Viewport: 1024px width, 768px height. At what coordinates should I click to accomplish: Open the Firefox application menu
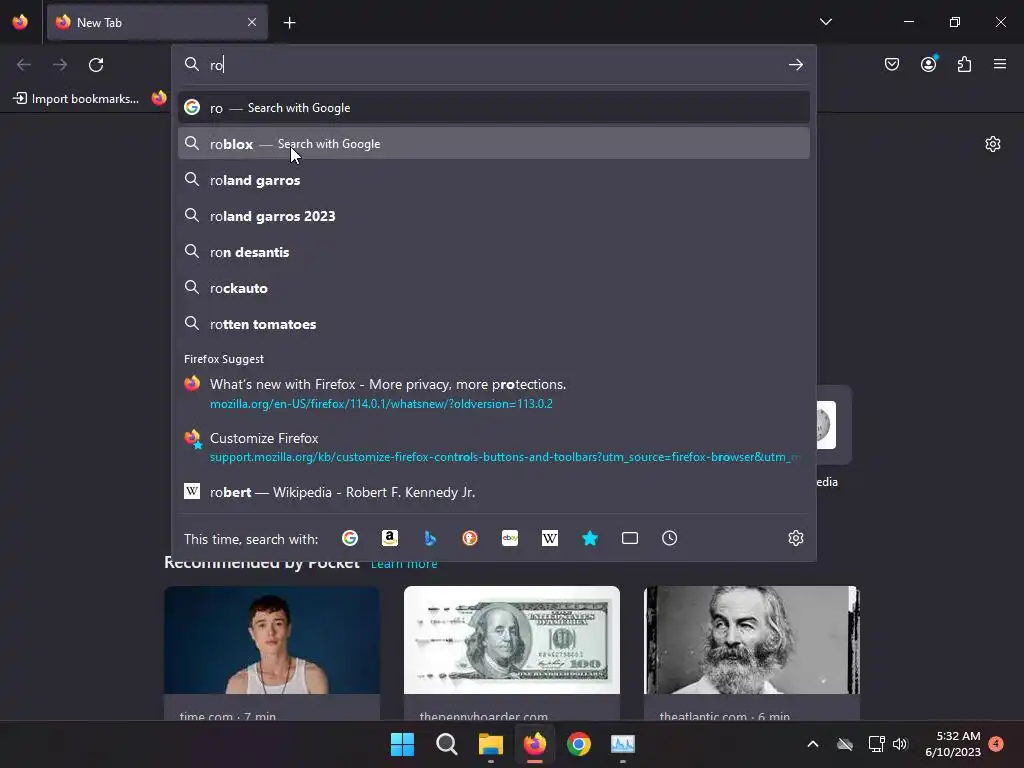[x=1000, y=64]
